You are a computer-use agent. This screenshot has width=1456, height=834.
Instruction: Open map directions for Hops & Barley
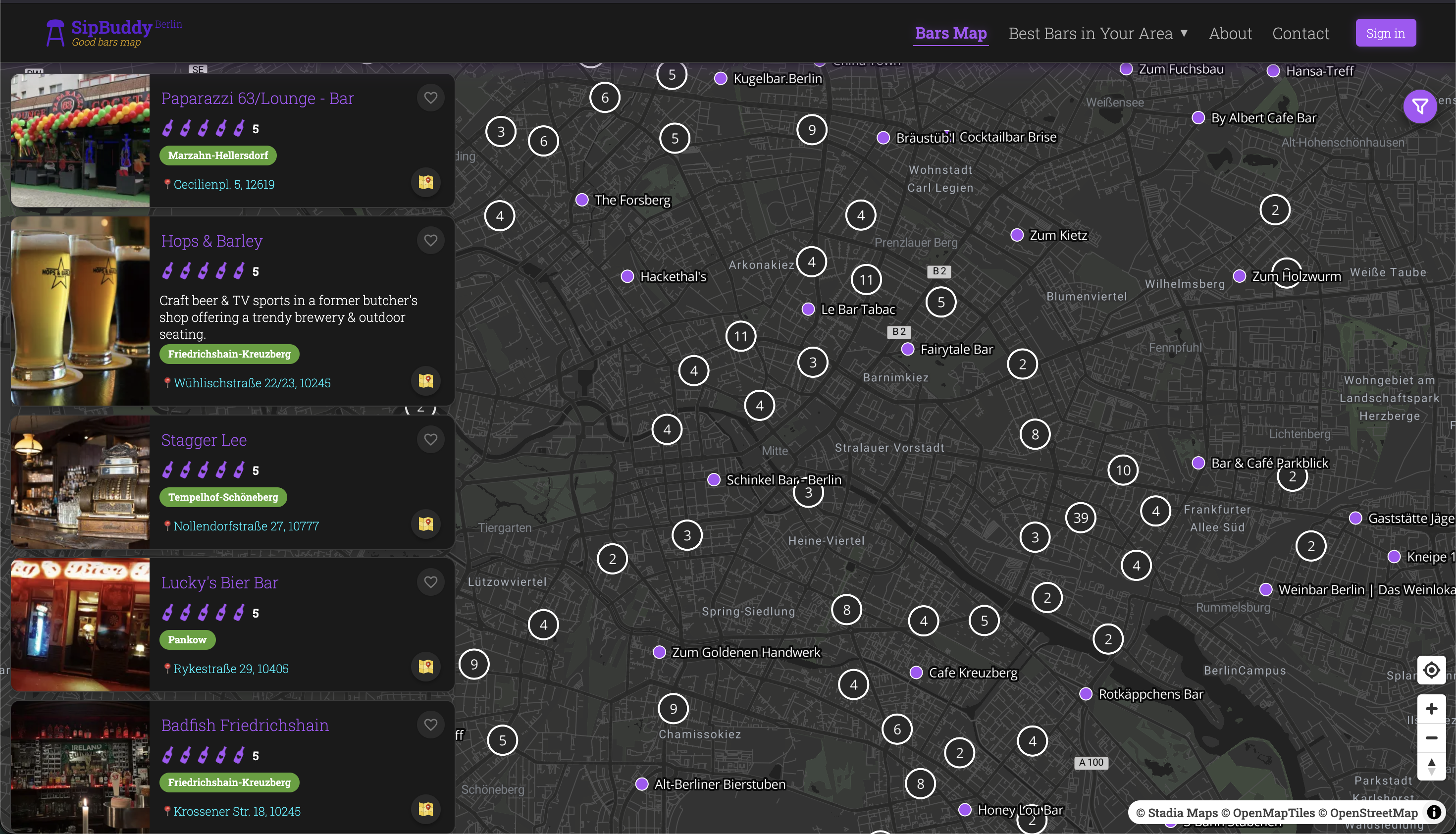tap(425, 381)
